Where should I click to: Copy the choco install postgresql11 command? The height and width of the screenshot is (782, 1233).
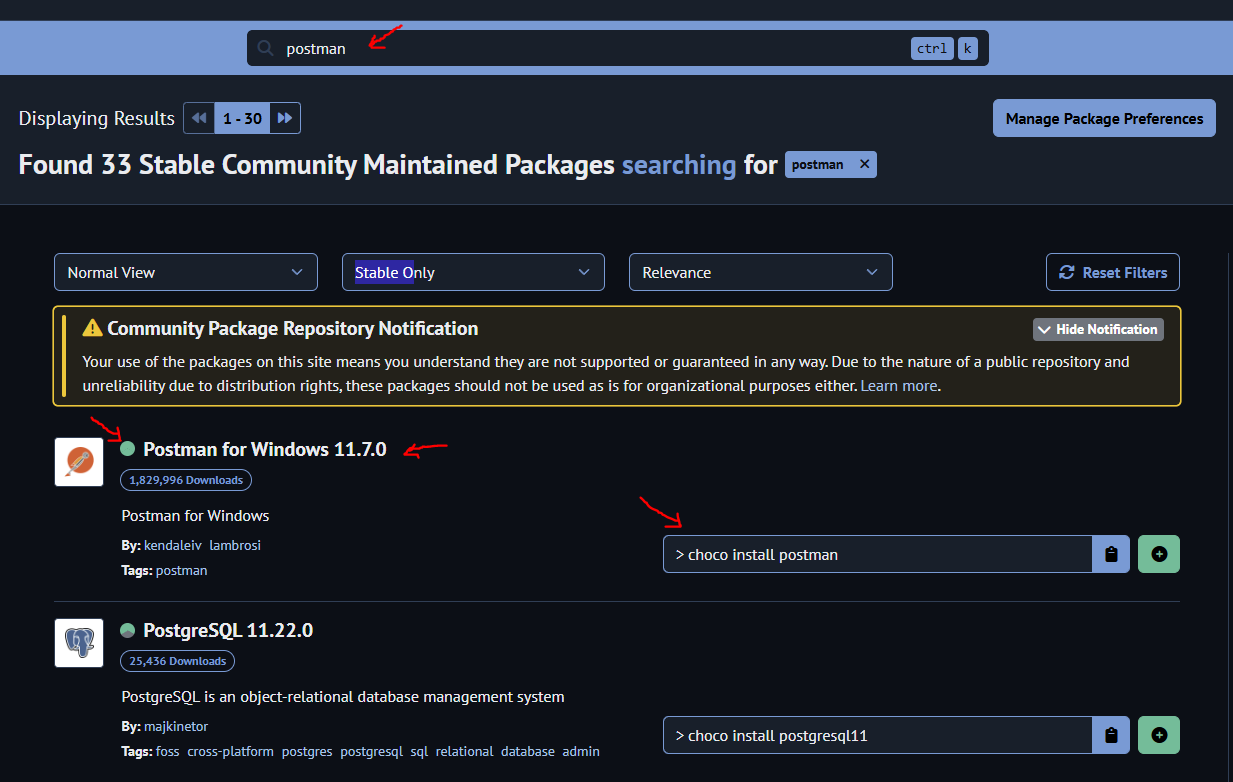[1110, 735]
